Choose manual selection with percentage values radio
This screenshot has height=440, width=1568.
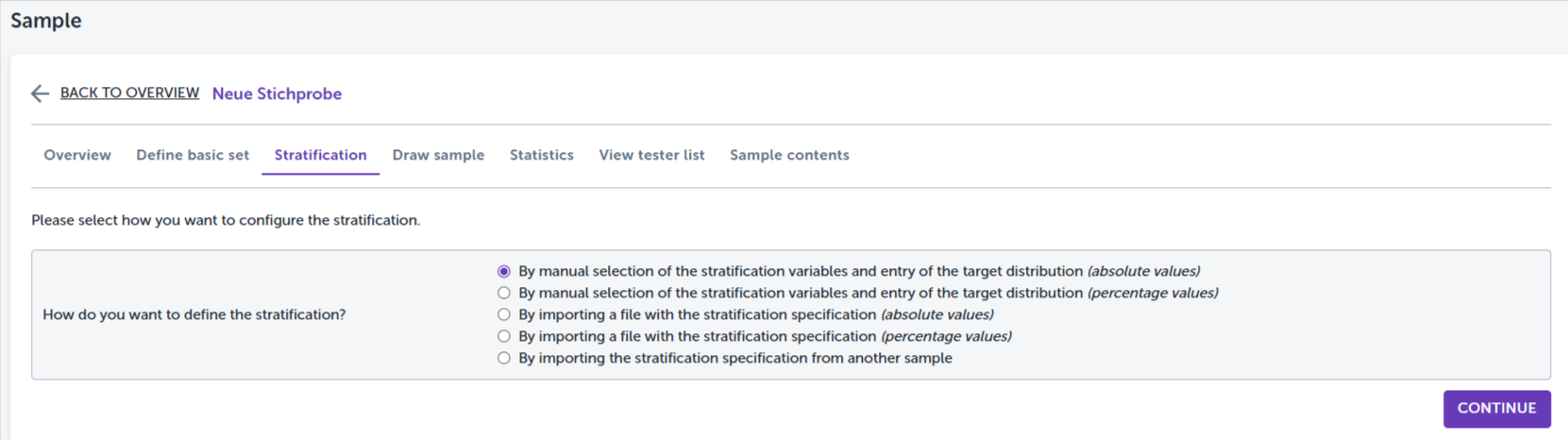tap(504, 294)
